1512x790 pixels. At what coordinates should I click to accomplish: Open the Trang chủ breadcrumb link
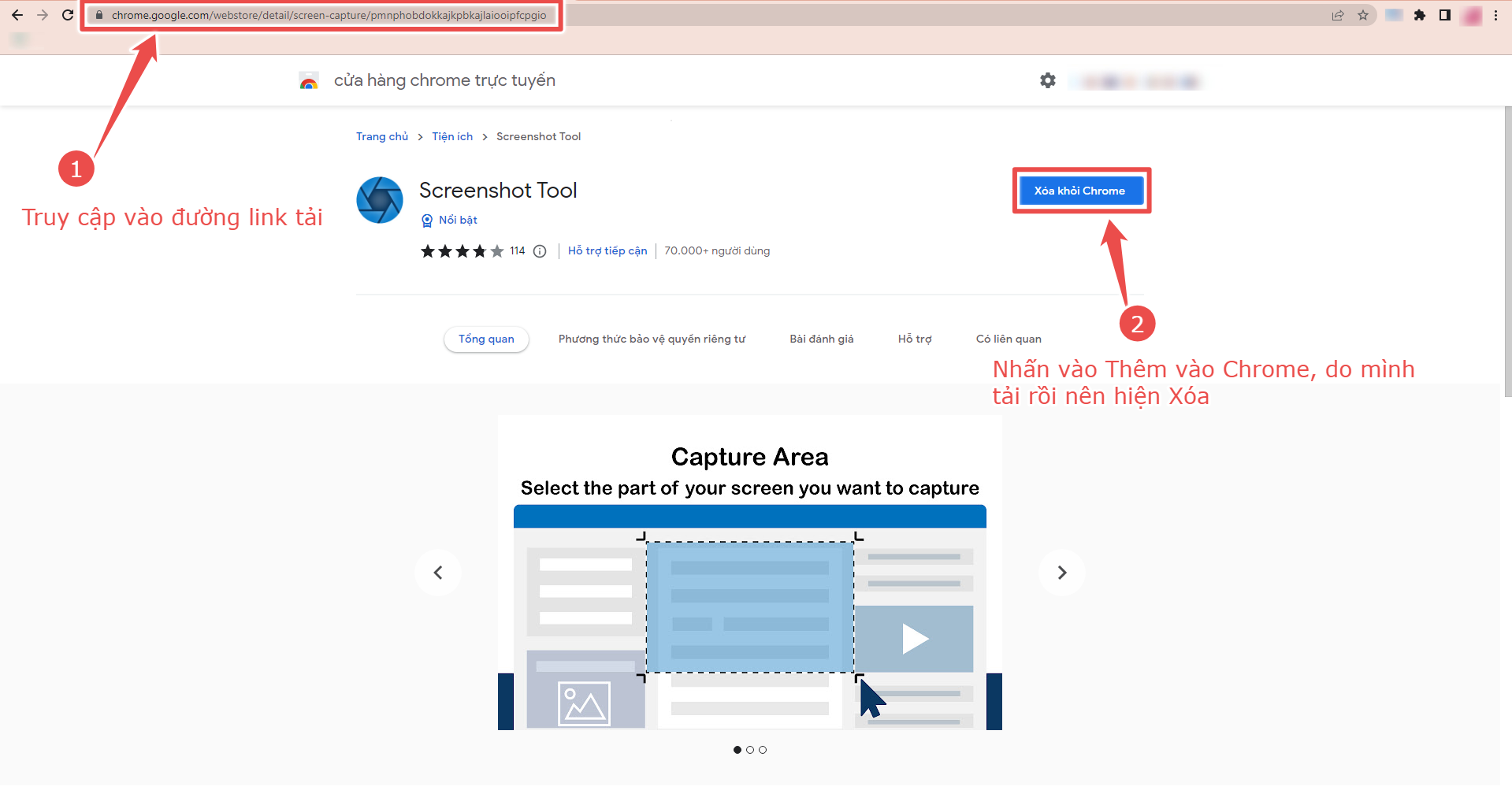[381, 136]
